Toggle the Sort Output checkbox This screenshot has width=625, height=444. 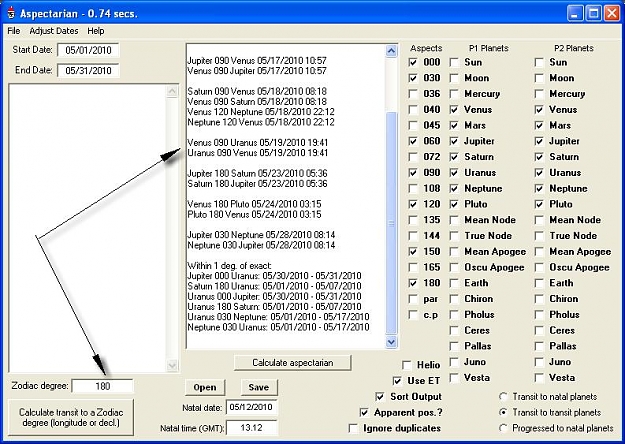coord(380,397)
